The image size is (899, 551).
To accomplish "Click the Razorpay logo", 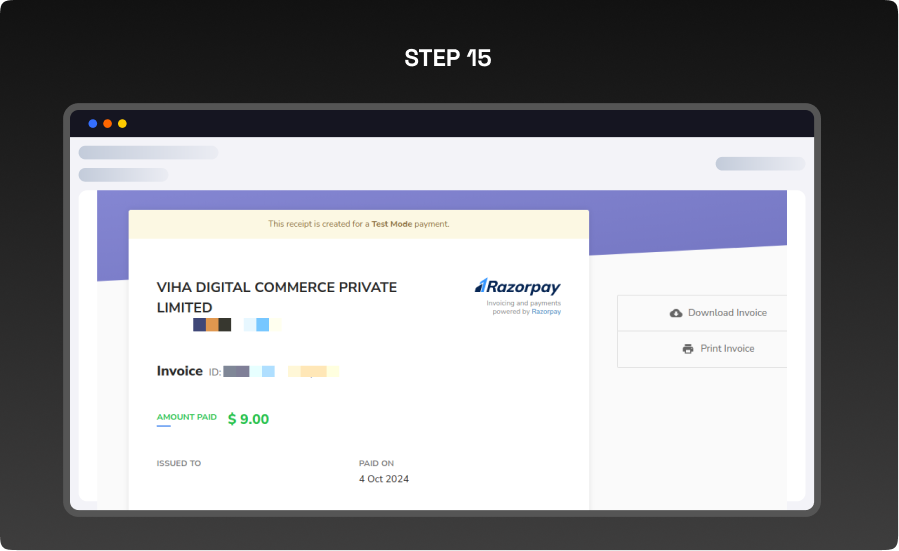I will pyautogui.click(x=517, y=287).
